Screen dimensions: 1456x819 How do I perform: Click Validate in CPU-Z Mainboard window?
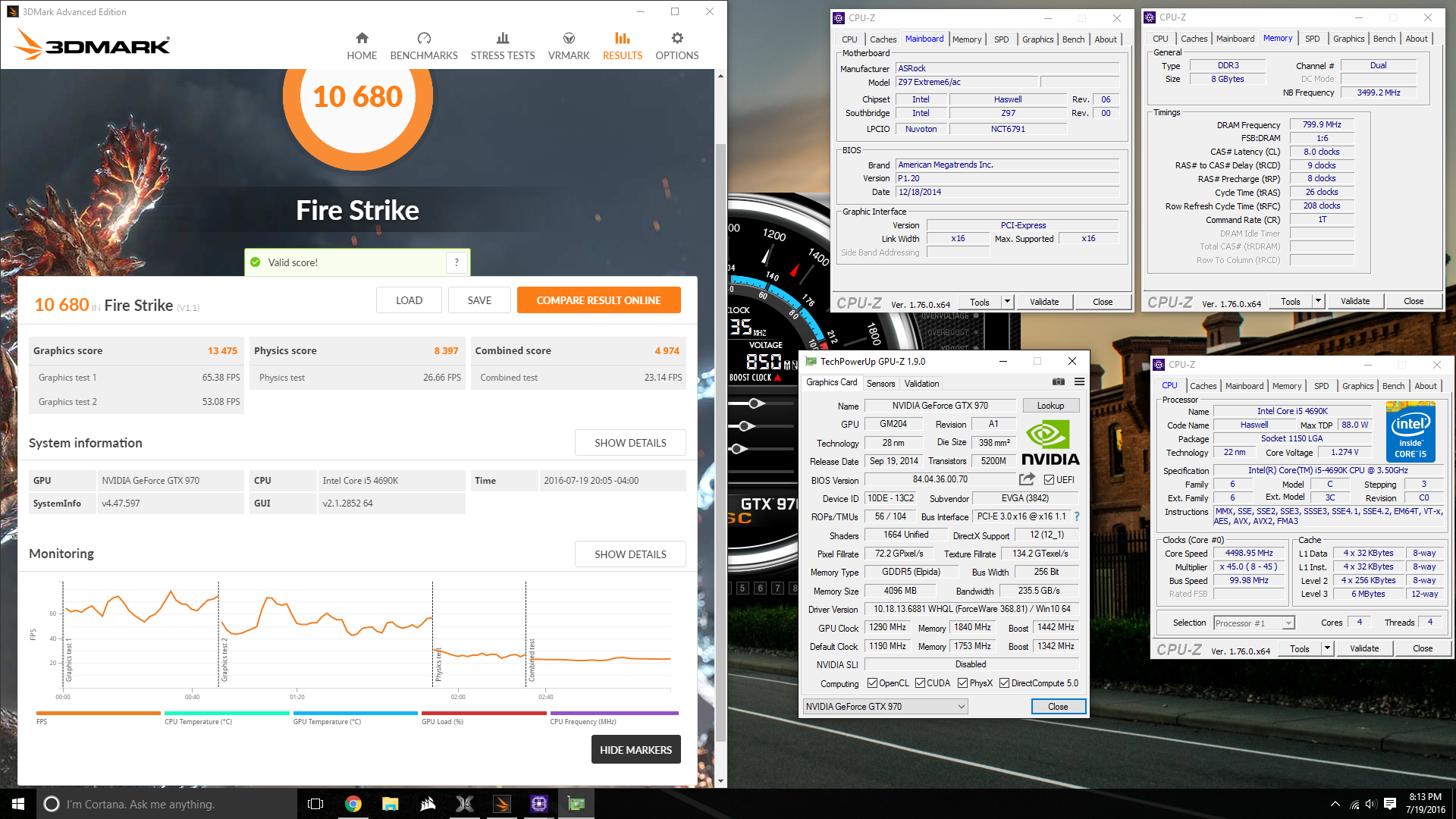pyautogui.click(x=1044, y=302)
